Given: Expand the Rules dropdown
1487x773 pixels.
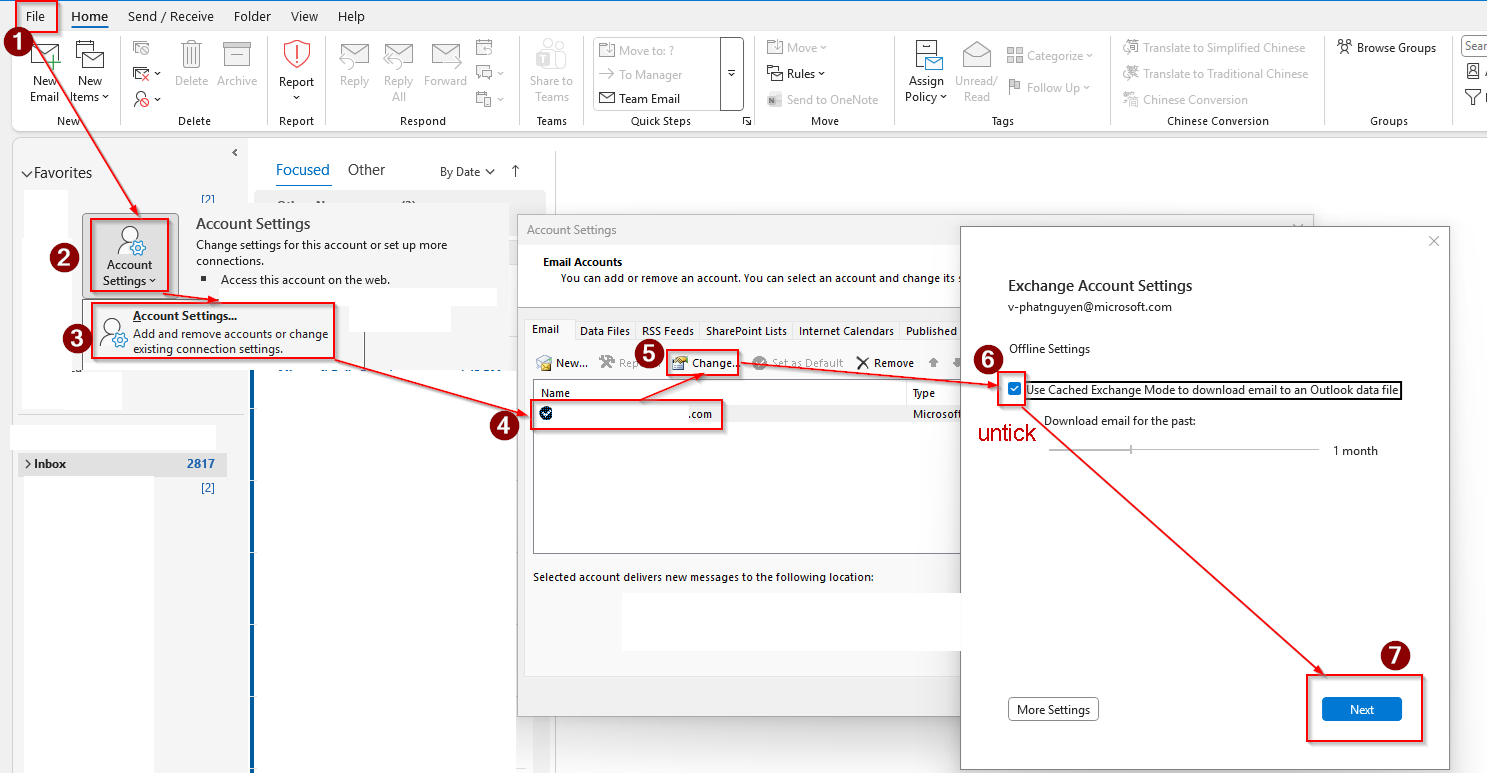Looking at the screenshot, I should click(x=796, y=74).
